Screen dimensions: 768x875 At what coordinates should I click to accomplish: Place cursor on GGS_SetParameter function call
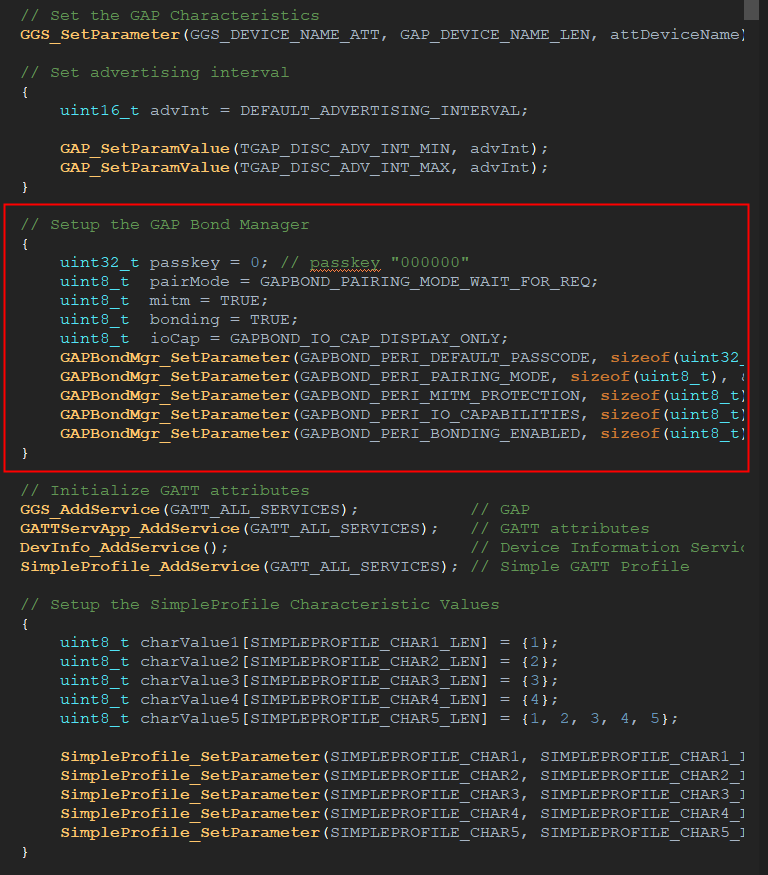[100, 35]
